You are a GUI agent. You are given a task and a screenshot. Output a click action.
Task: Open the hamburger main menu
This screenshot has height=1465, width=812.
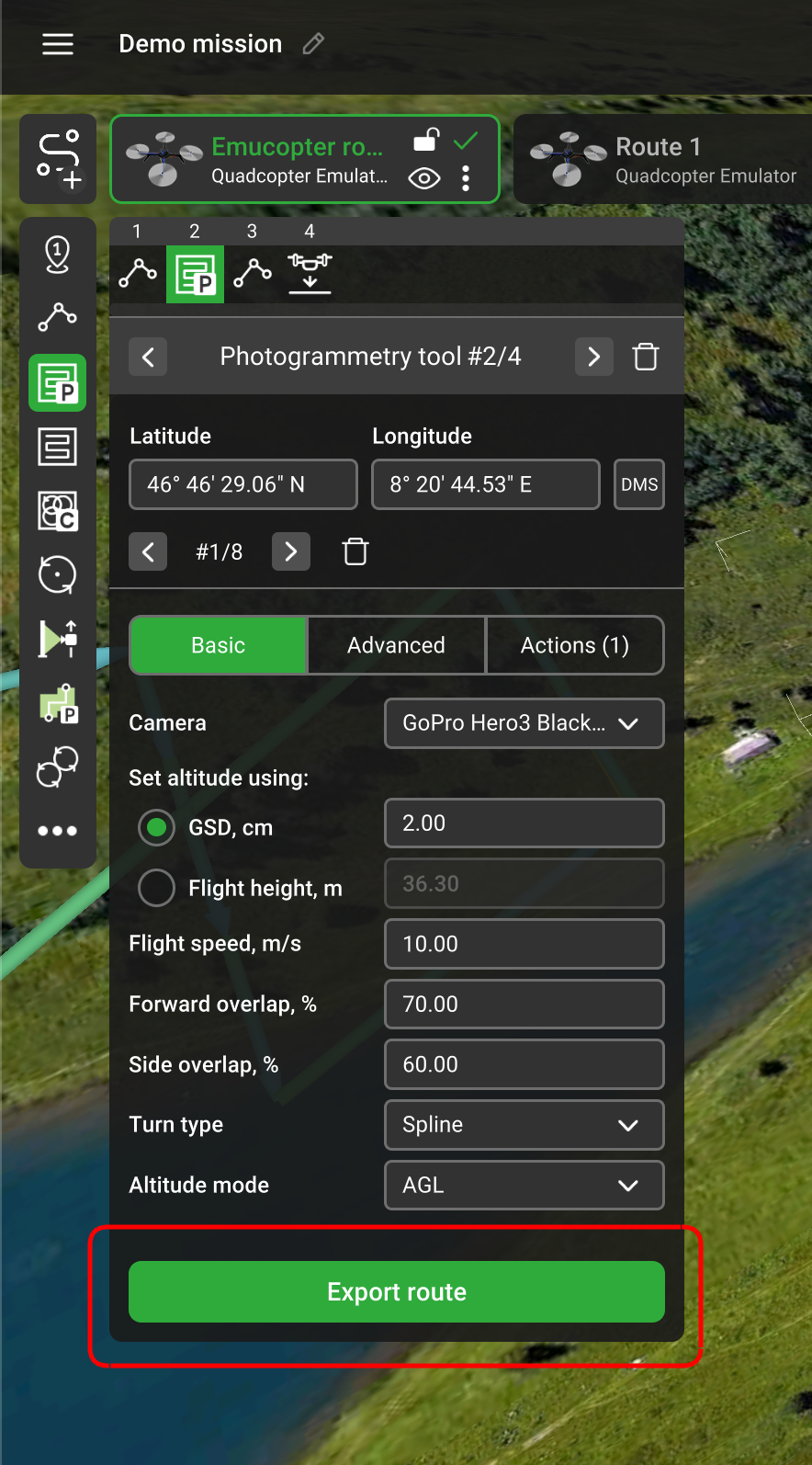58,44
